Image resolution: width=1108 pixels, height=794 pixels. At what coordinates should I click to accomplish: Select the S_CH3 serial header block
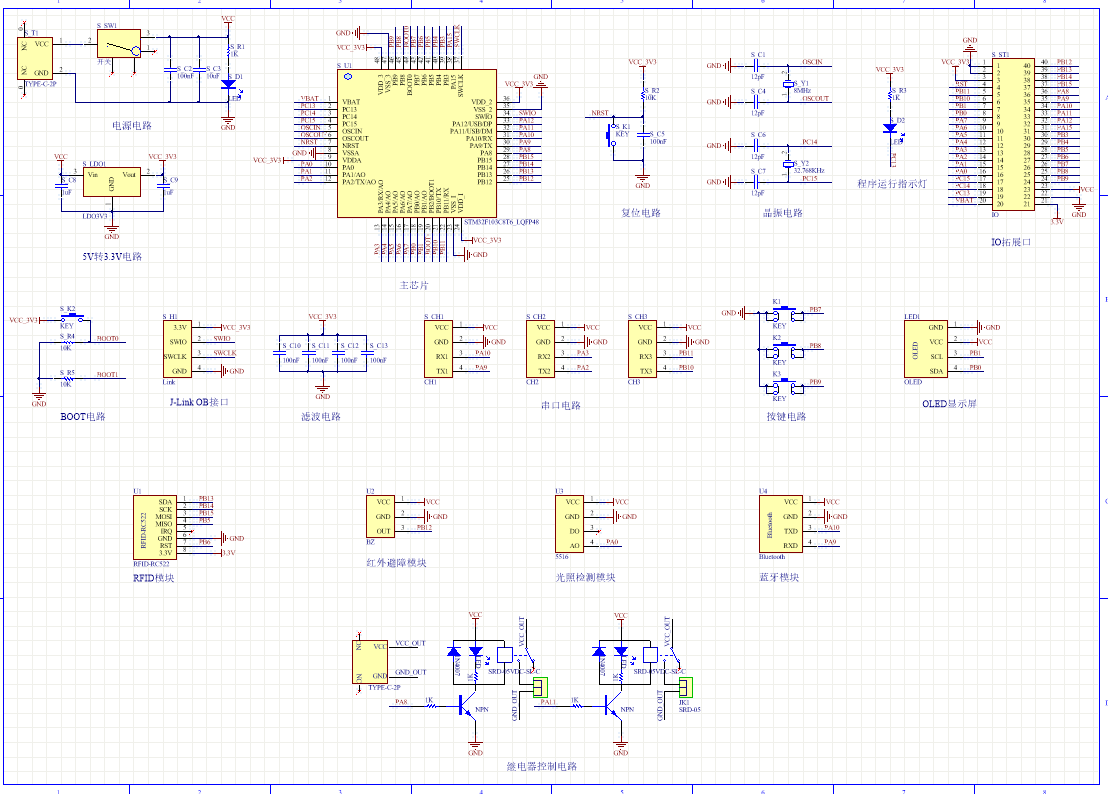[642, 350]
